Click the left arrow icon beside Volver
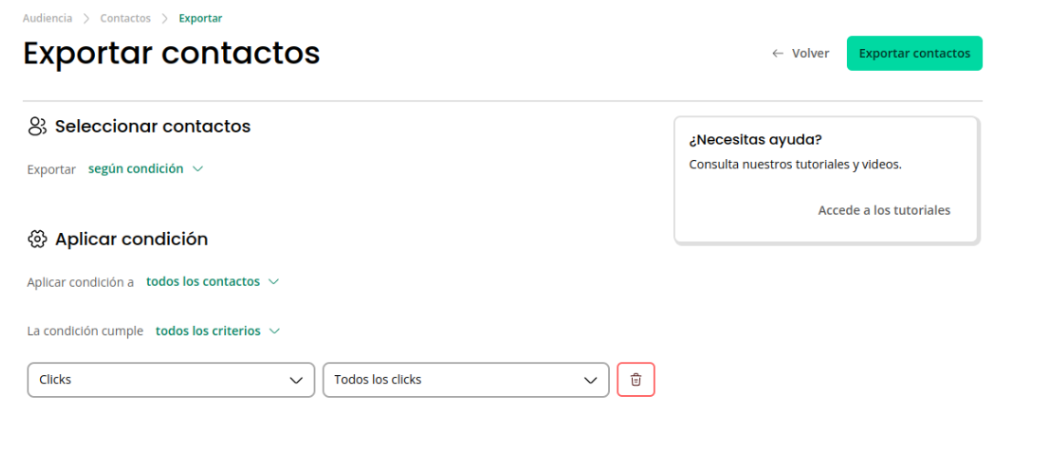Viewport: 1049px width, 459px height. [777, 54]
